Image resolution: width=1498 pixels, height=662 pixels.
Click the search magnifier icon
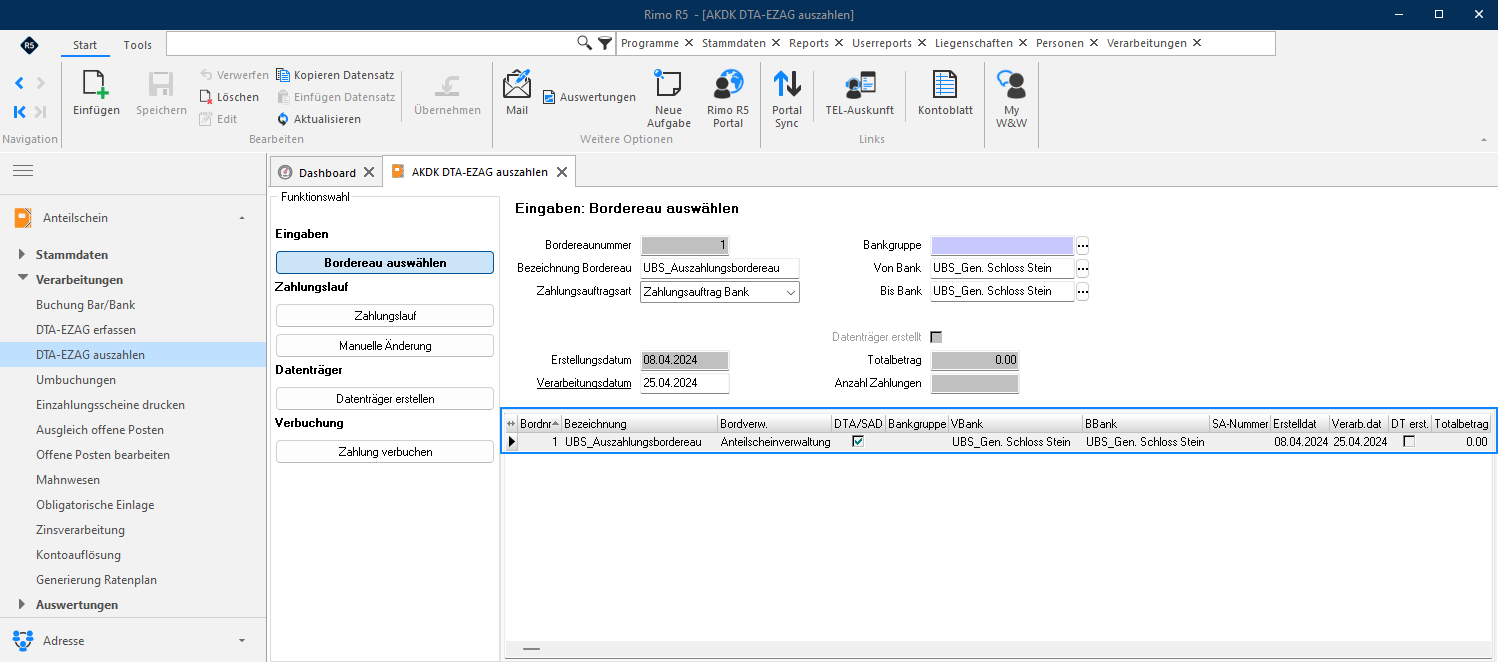(585, 43)
